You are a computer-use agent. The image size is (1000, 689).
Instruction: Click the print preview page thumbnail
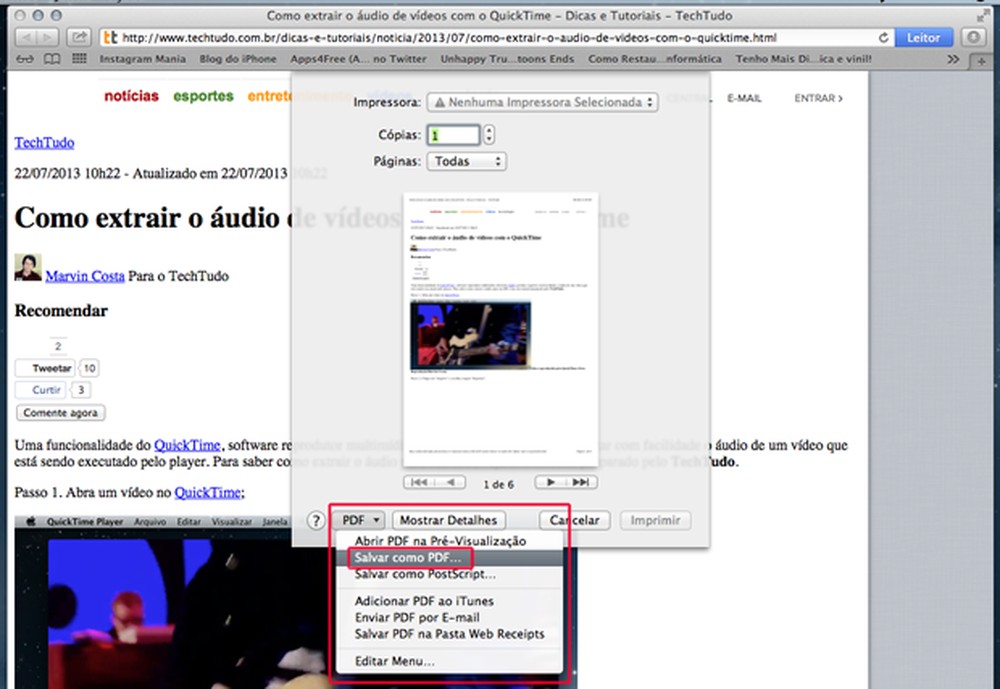[501, 329]
